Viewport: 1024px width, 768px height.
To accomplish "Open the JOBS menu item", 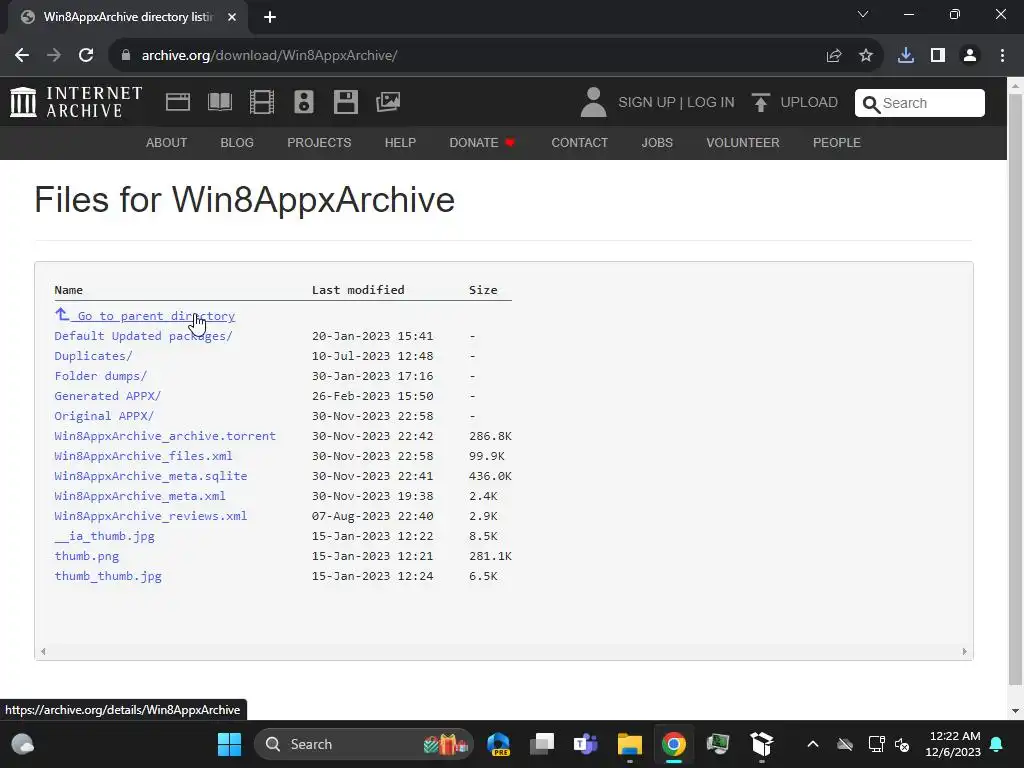I will pyautogui.click(x=657, y=142).
